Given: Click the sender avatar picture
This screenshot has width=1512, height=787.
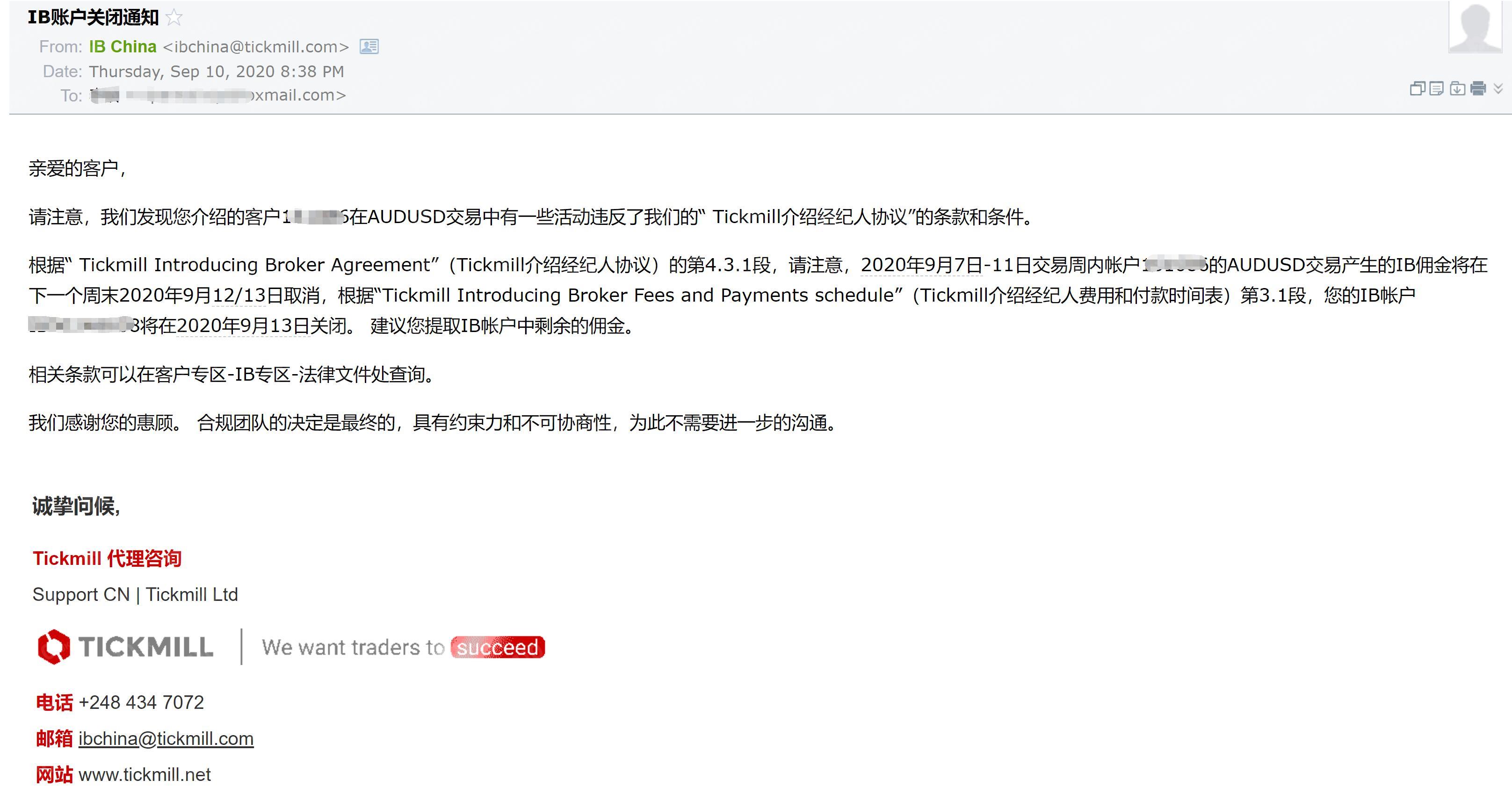Looking at the screenshot, I should point(1475,26).
